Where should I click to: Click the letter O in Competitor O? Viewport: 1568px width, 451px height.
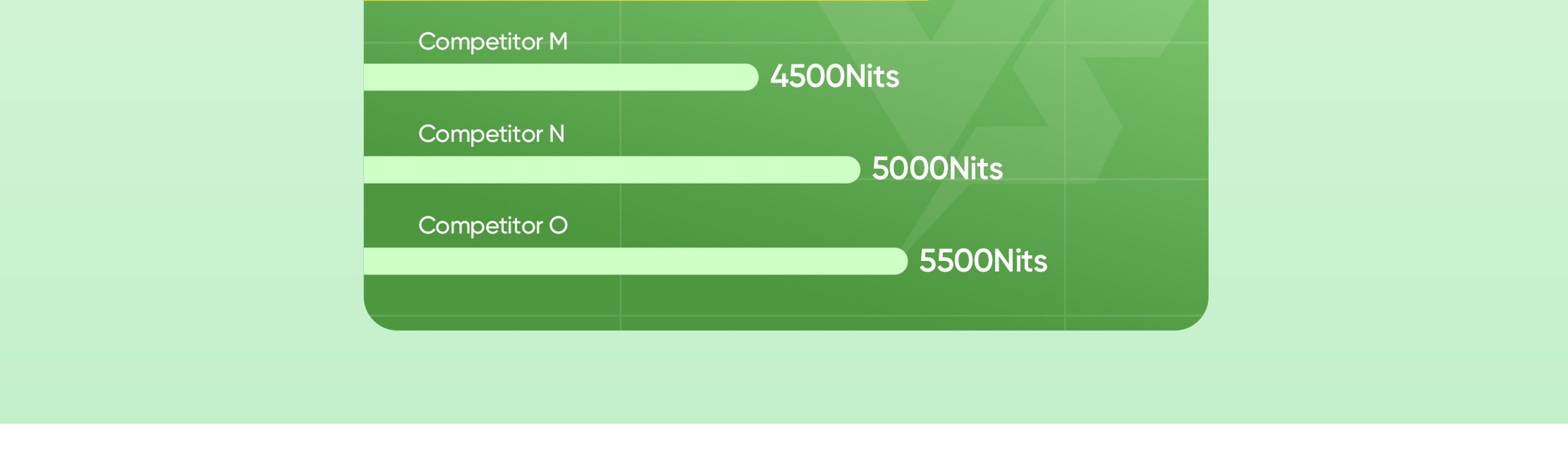click(x=558, y=226)
